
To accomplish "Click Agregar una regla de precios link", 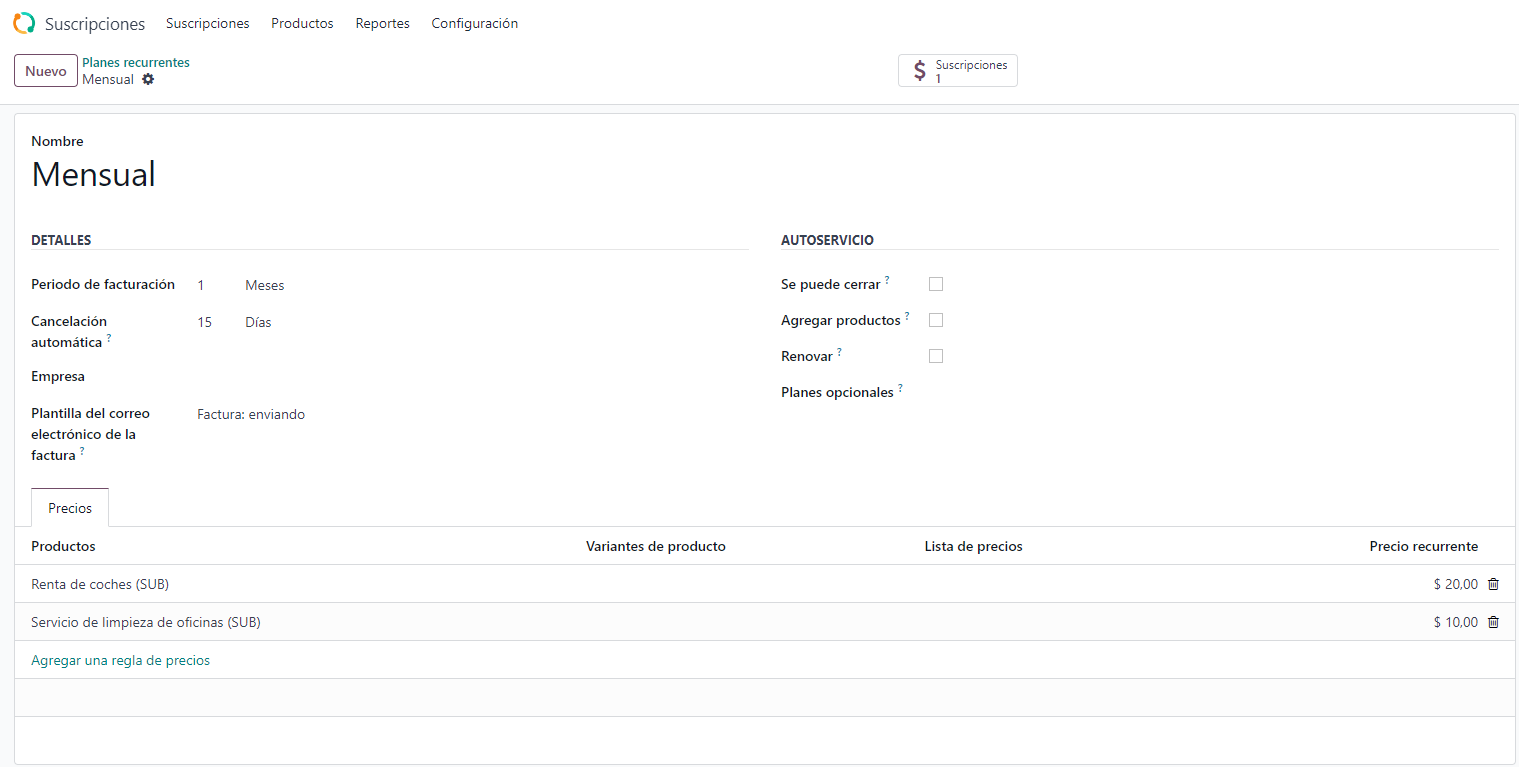I will [120, 660].
